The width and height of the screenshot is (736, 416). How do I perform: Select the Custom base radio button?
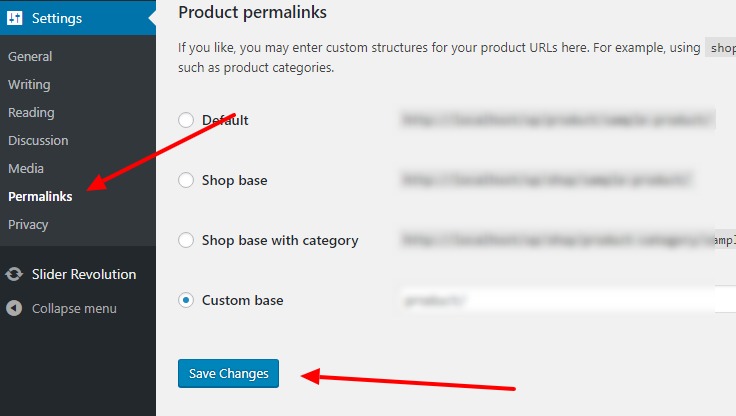[x=186, y=300]
